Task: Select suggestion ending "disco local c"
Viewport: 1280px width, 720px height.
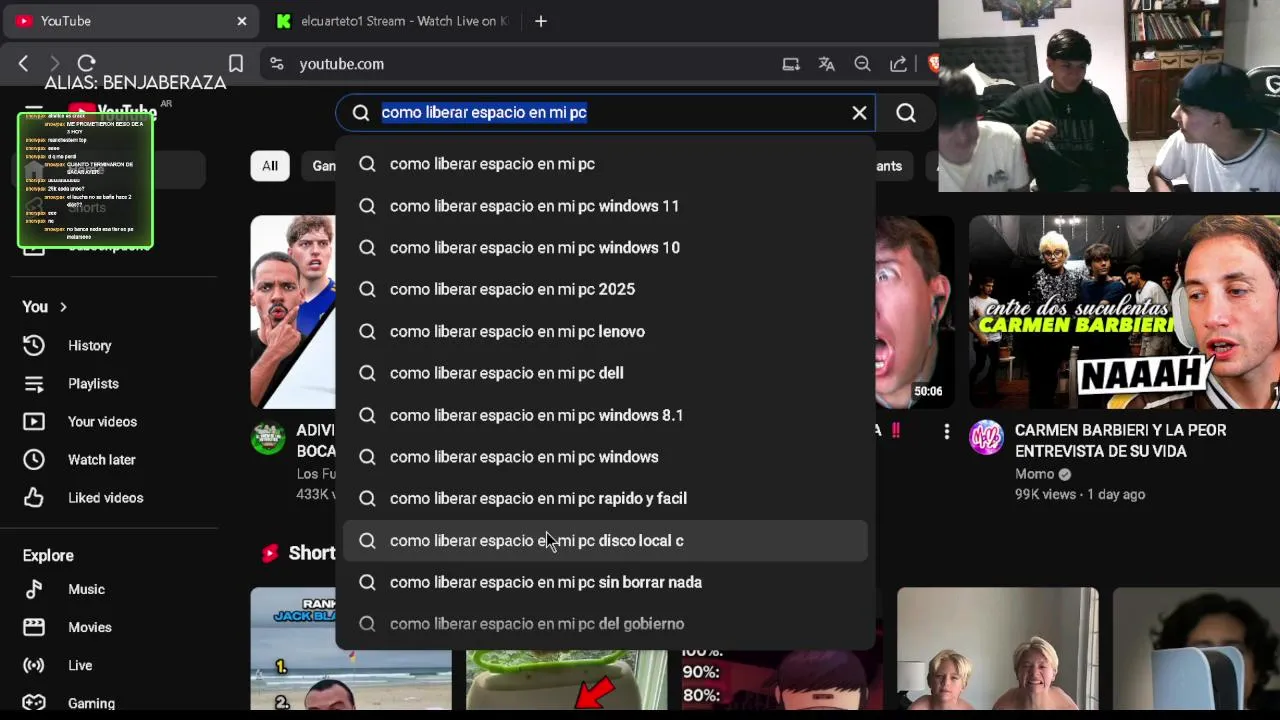Action: 605,540
